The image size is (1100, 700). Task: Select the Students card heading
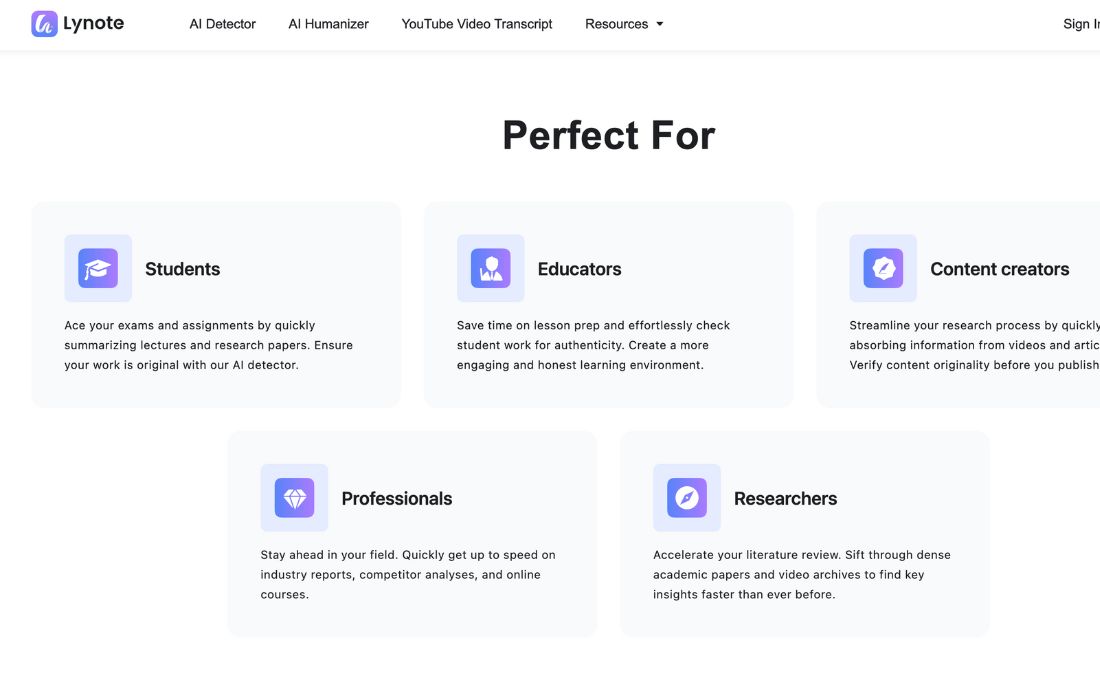coord(183,269)
